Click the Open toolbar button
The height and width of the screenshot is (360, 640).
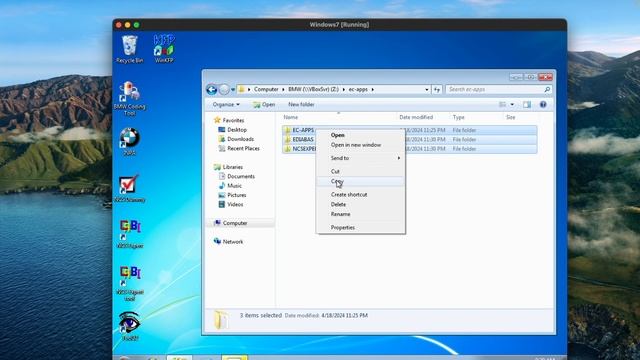264,104
